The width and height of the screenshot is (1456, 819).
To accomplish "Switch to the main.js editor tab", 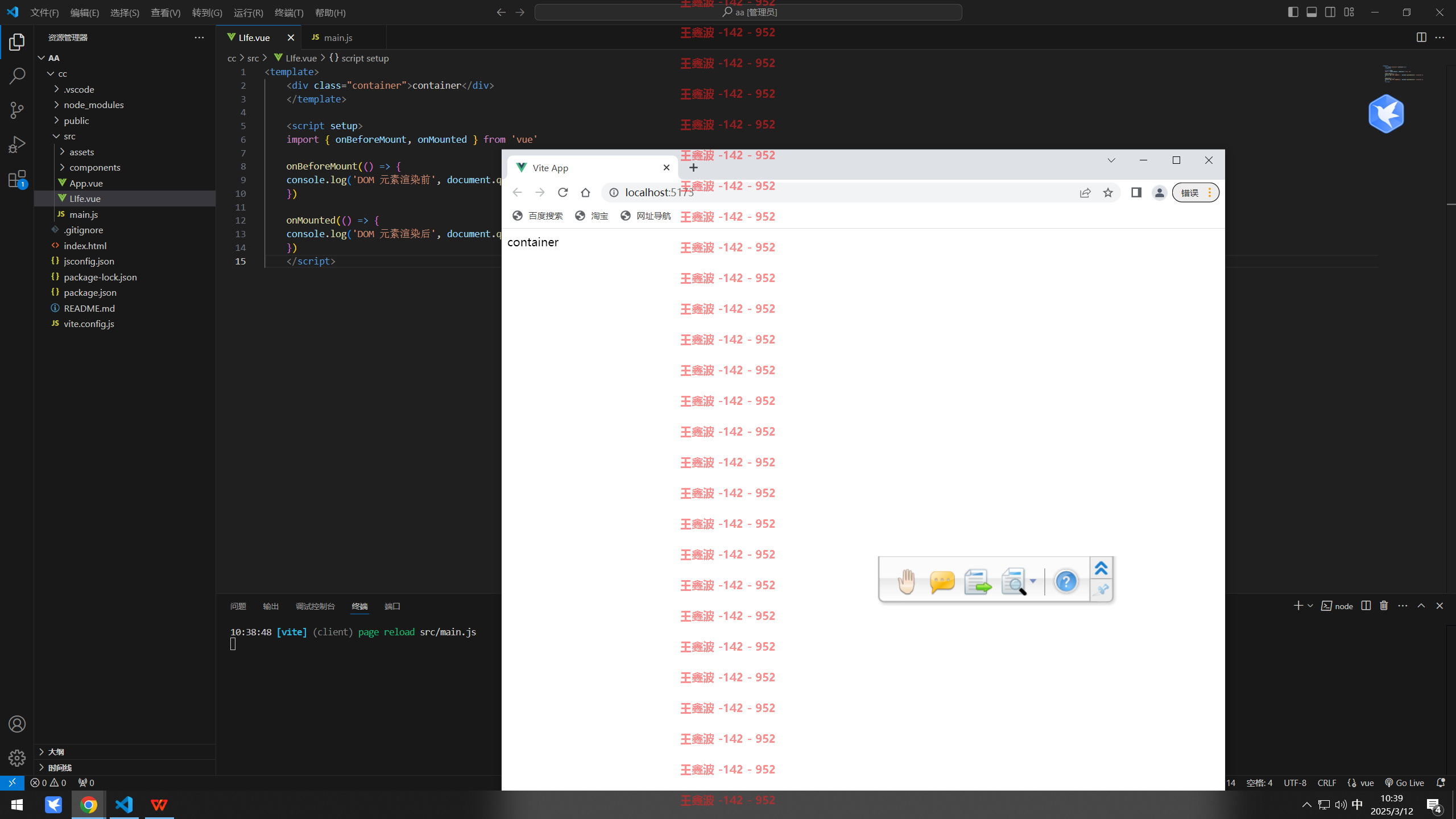I will pyautogui.click(x=344, y=38).
